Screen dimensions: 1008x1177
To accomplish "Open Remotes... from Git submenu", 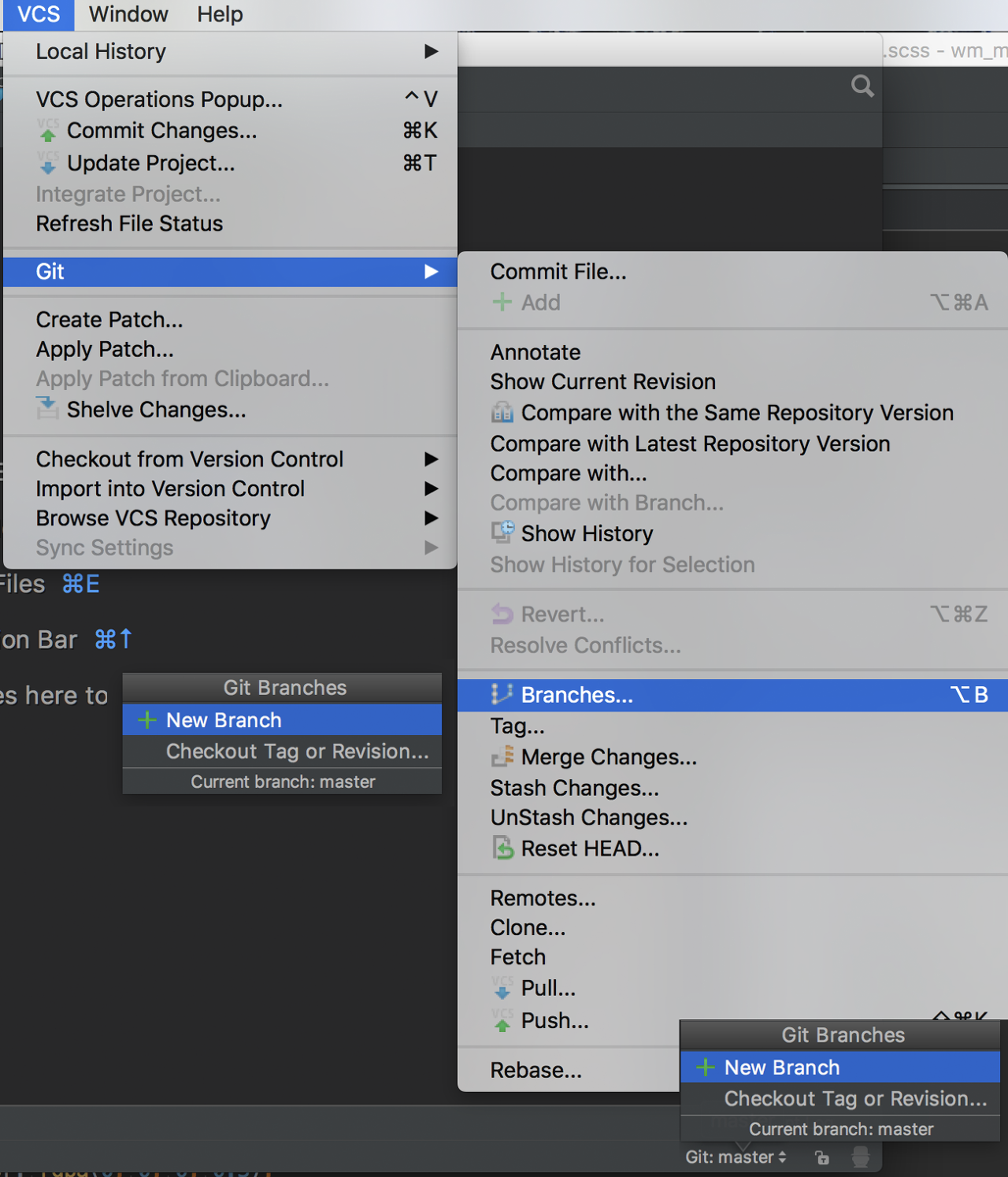I will [732, 898].
